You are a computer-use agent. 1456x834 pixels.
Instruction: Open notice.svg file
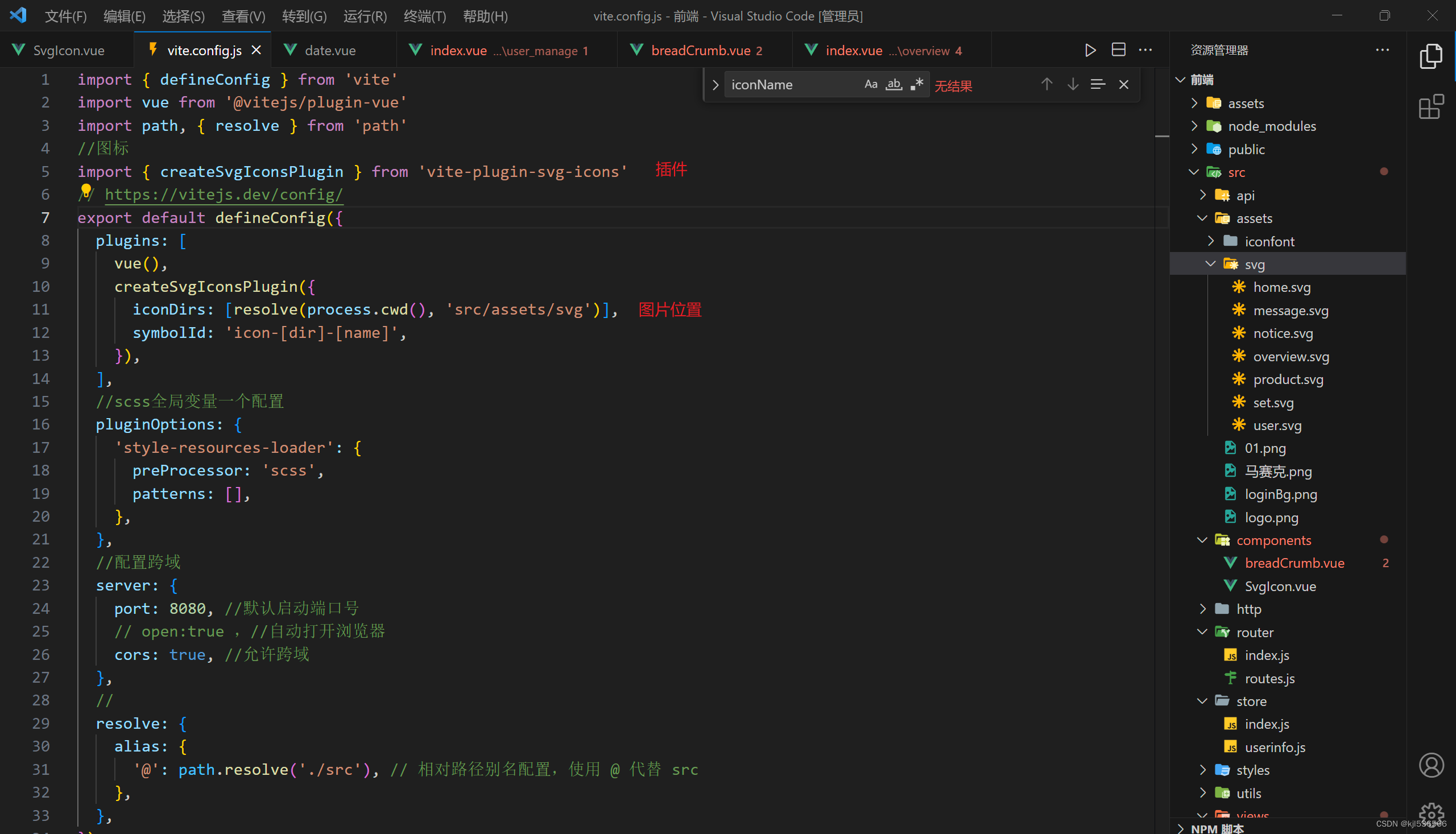point(1288,333)
